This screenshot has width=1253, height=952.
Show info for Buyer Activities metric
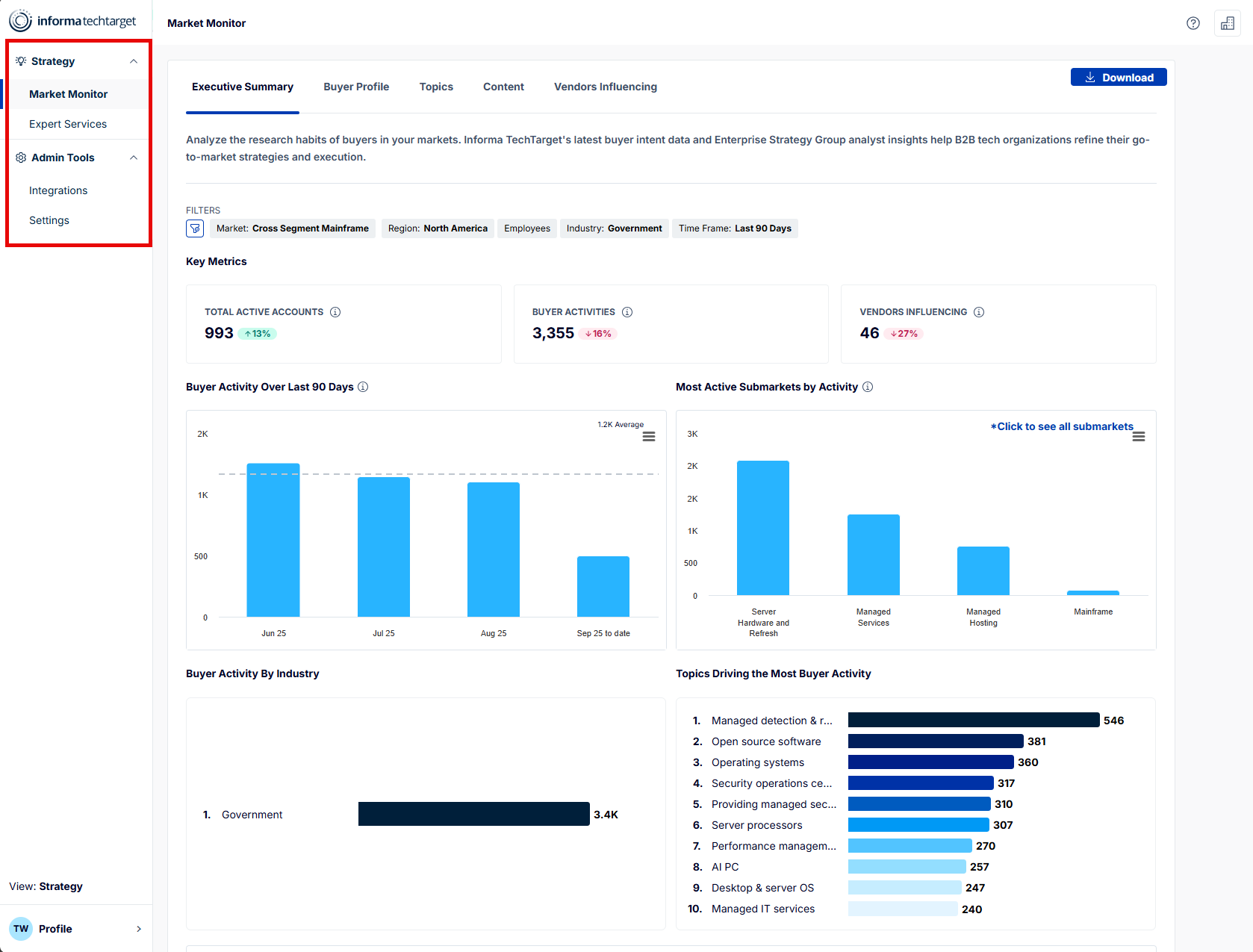coord(627,312)
